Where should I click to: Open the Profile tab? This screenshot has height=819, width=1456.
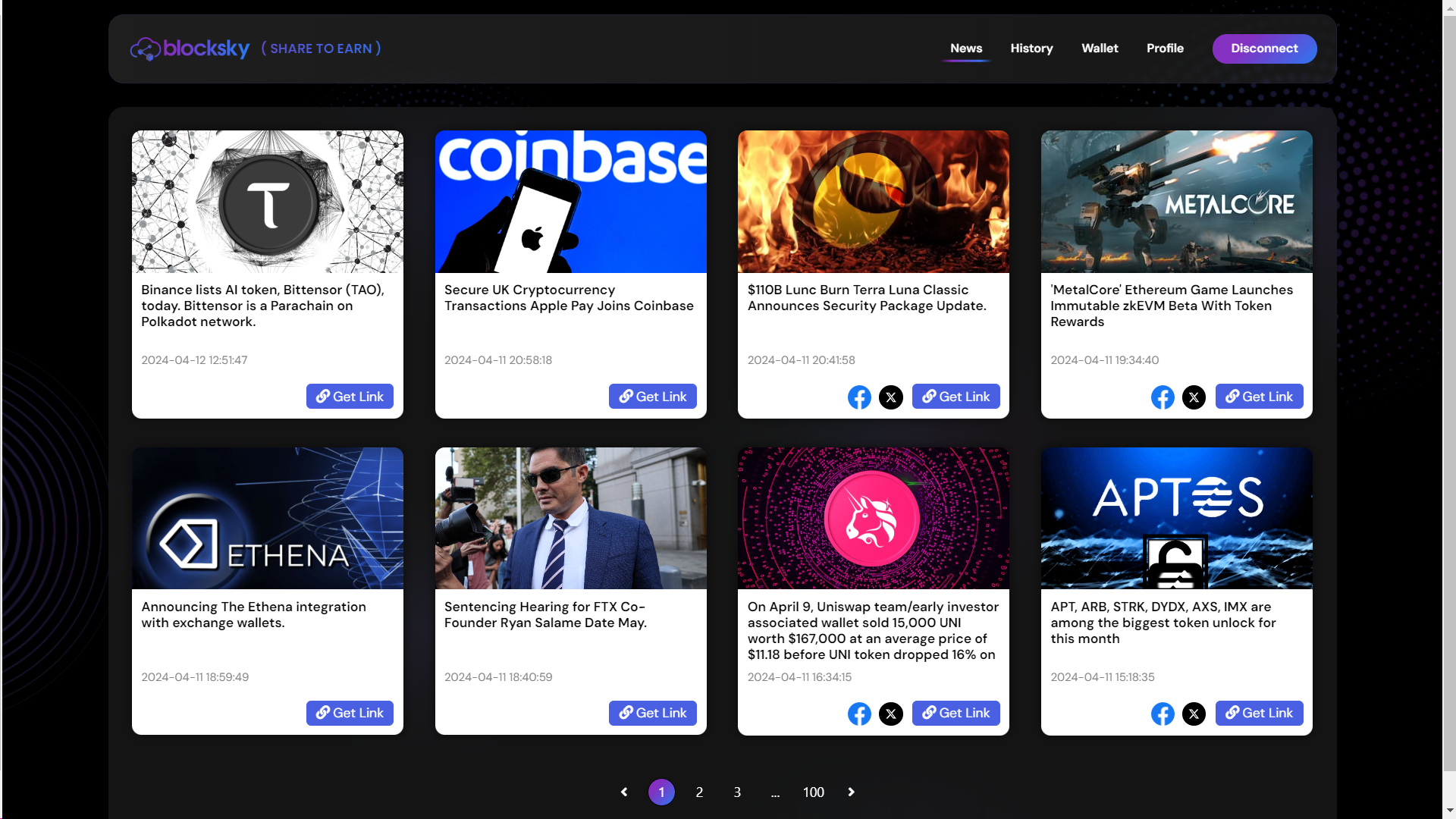1165,49
